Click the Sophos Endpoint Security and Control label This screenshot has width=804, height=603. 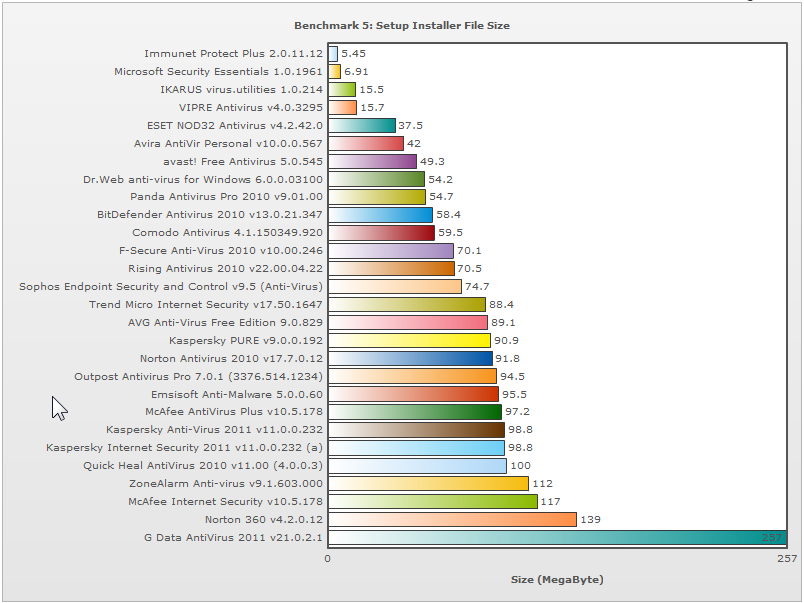[171, 286]
